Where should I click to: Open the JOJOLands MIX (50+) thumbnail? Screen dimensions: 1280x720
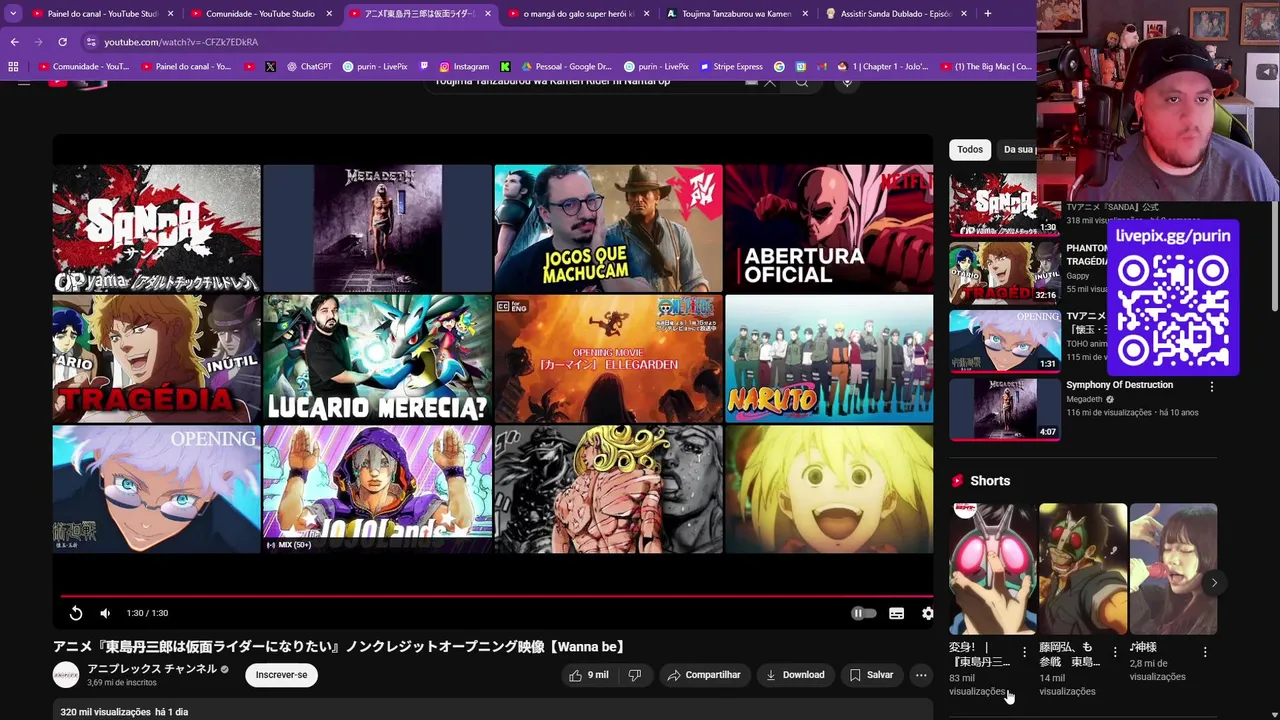pos(377,489)
